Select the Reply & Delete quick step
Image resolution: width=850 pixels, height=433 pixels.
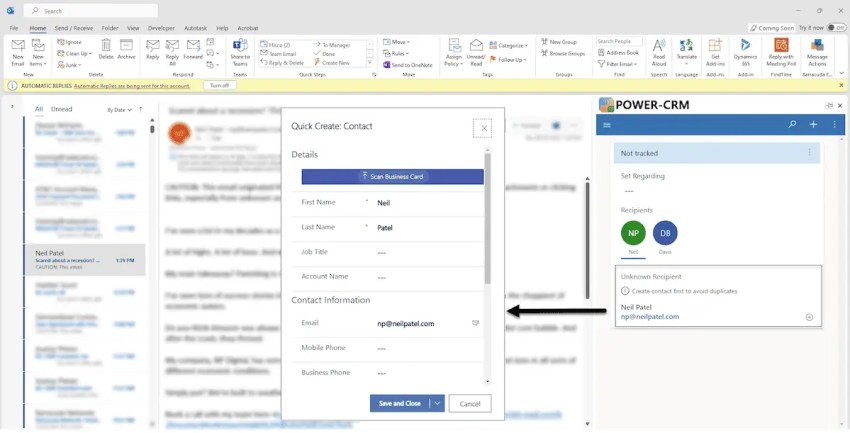[282, 63]
